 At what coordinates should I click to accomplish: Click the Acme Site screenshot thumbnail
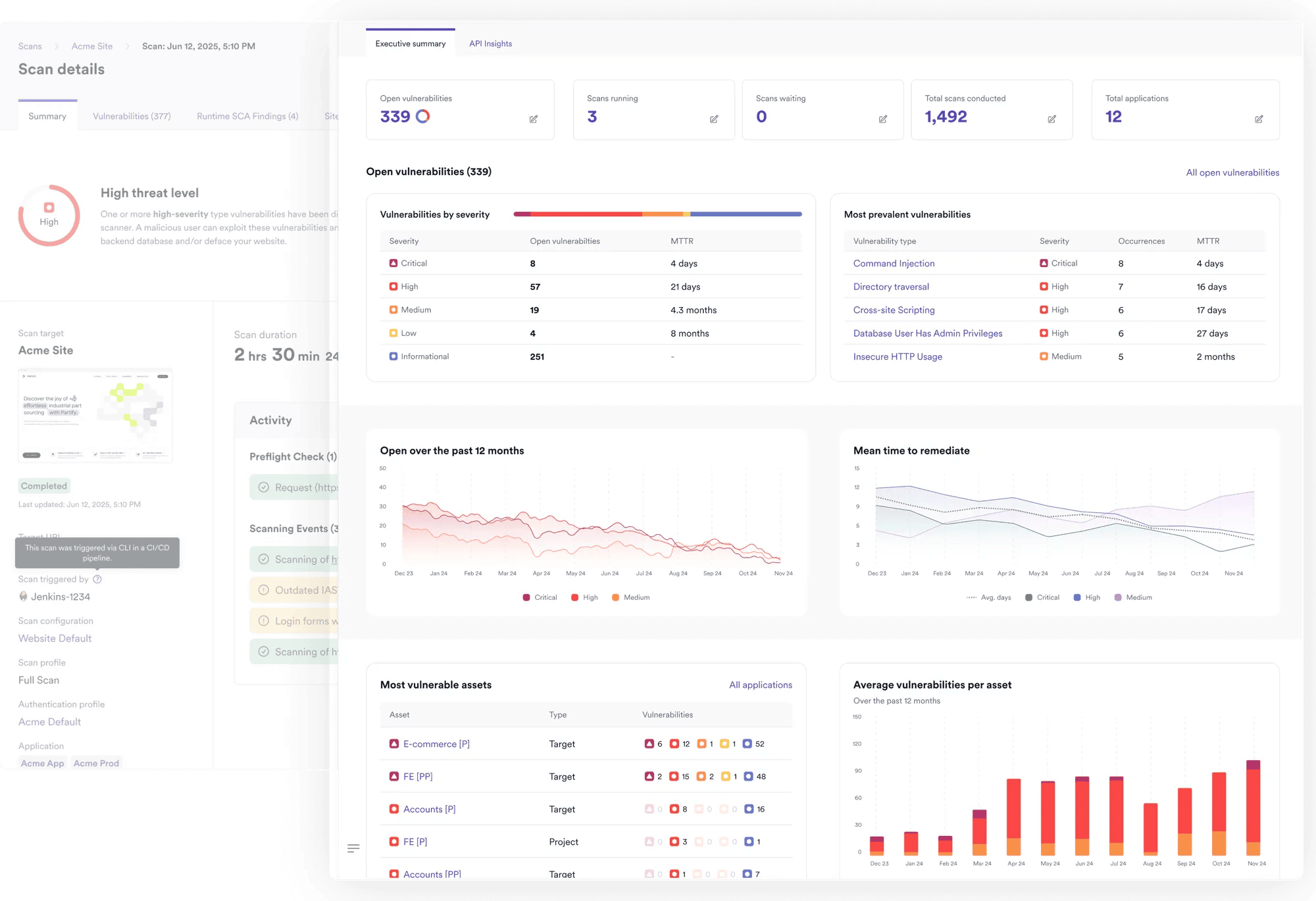pos(95,415)
